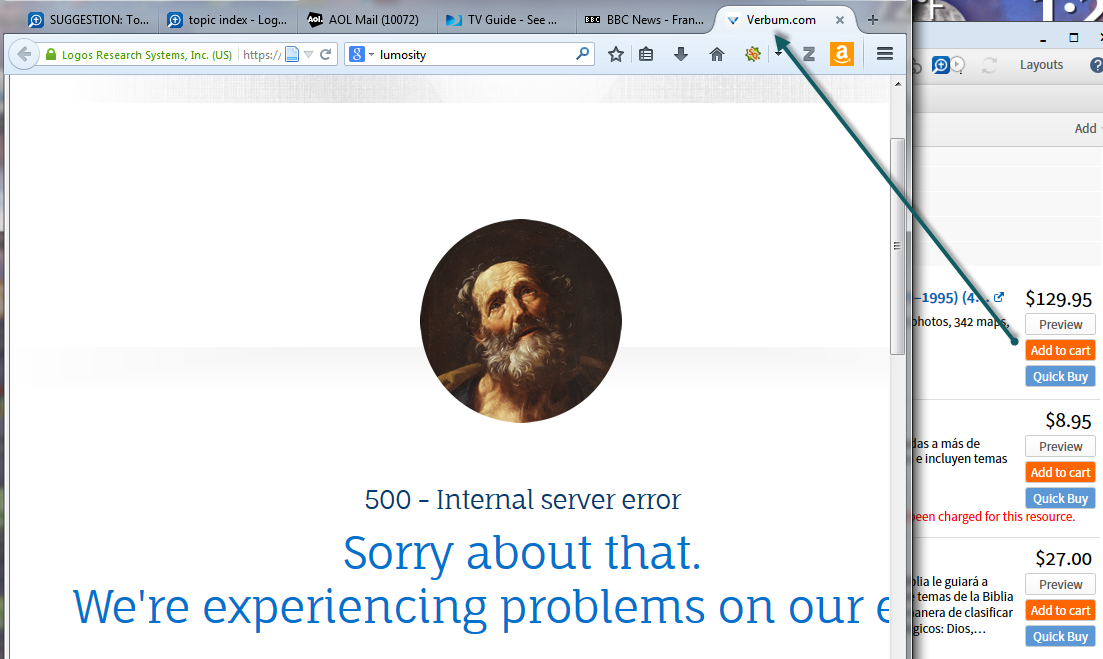The height and width of the screenshot is (659, 1103).
Task: Click the "We're experiencing problems" heading
Action: tap(481, 606)
